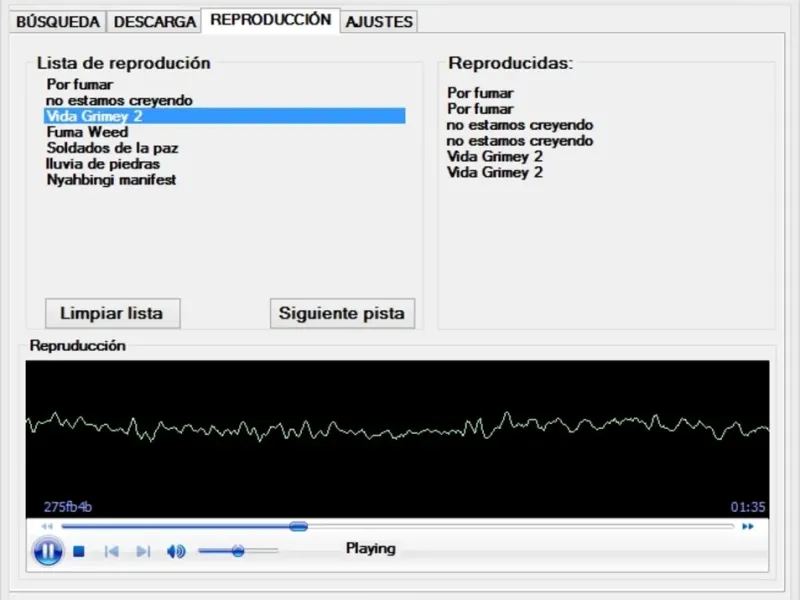Viewport: 800px width, 600px height.
Task: Click the previous track icon
Action: [111, 552]
